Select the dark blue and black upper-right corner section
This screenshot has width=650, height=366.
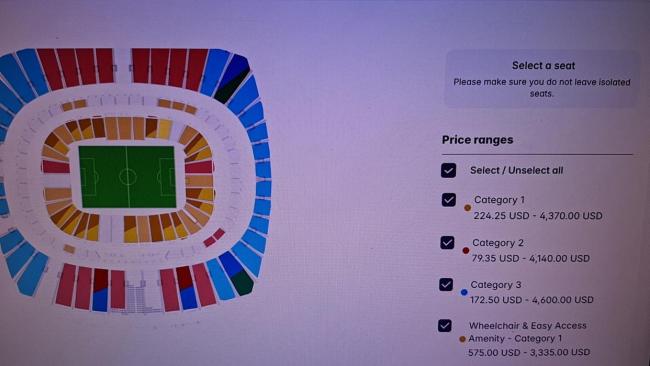click(x=233, y=78)
